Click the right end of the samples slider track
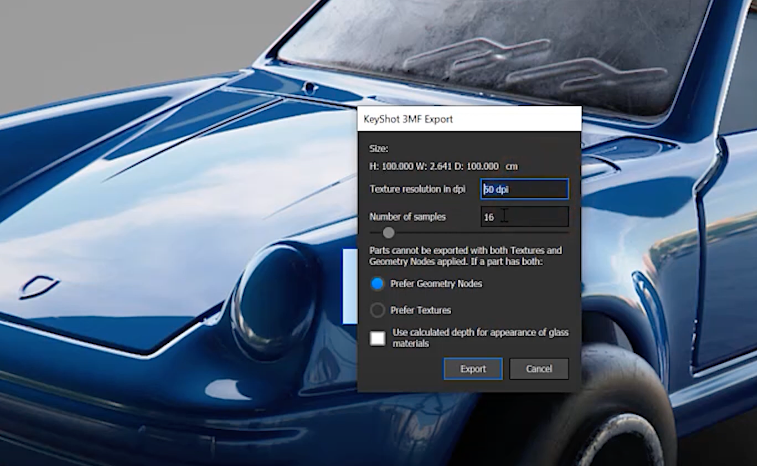This screenshot has height=466, width=757. pyautogui.click(x=565, y=233)
